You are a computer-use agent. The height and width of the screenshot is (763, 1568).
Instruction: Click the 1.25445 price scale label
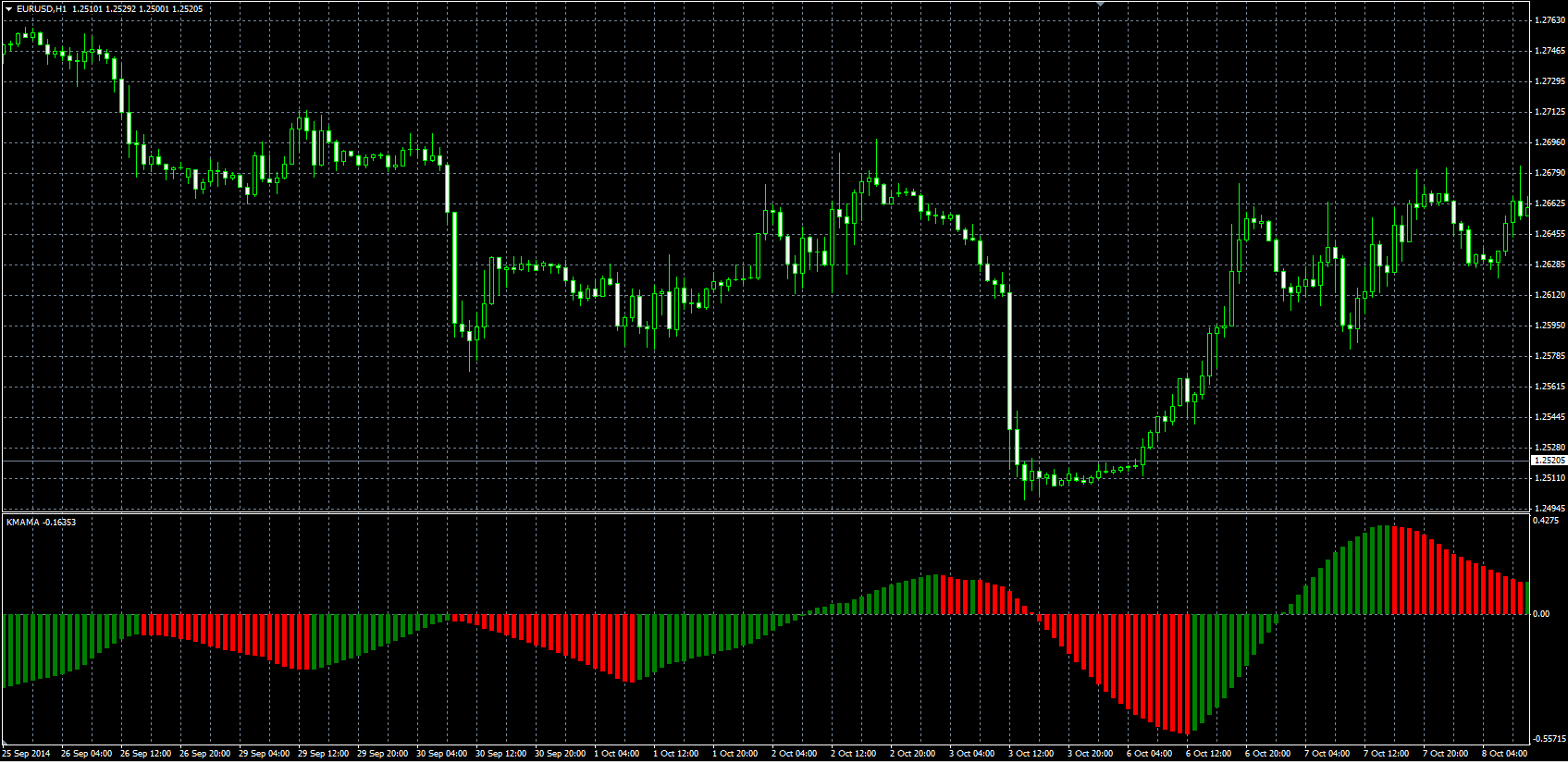[1549, 417]
